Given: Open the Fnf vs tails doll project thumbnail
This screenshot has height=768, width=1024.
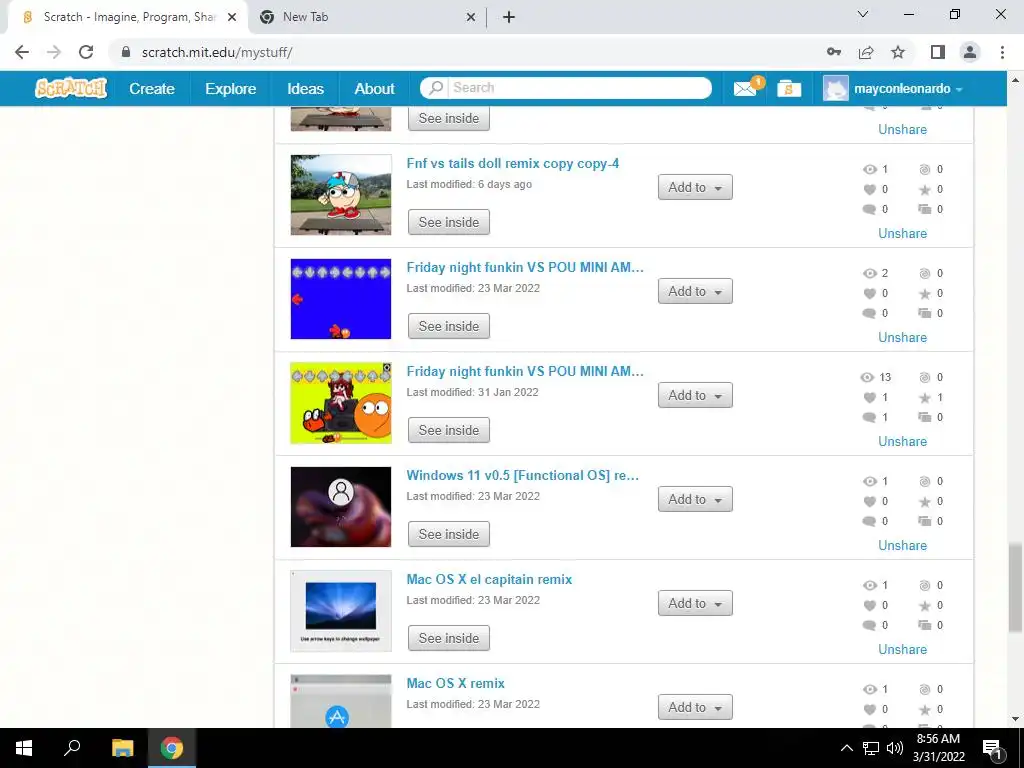Looking at the screenshot, I should tap(341, 195).
